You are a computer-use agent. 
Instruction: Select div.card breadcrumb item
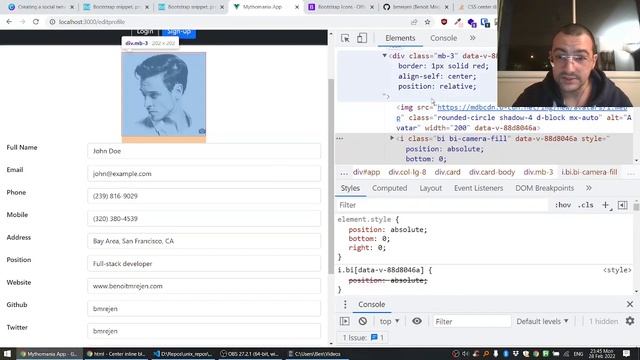tap(447, 172)
